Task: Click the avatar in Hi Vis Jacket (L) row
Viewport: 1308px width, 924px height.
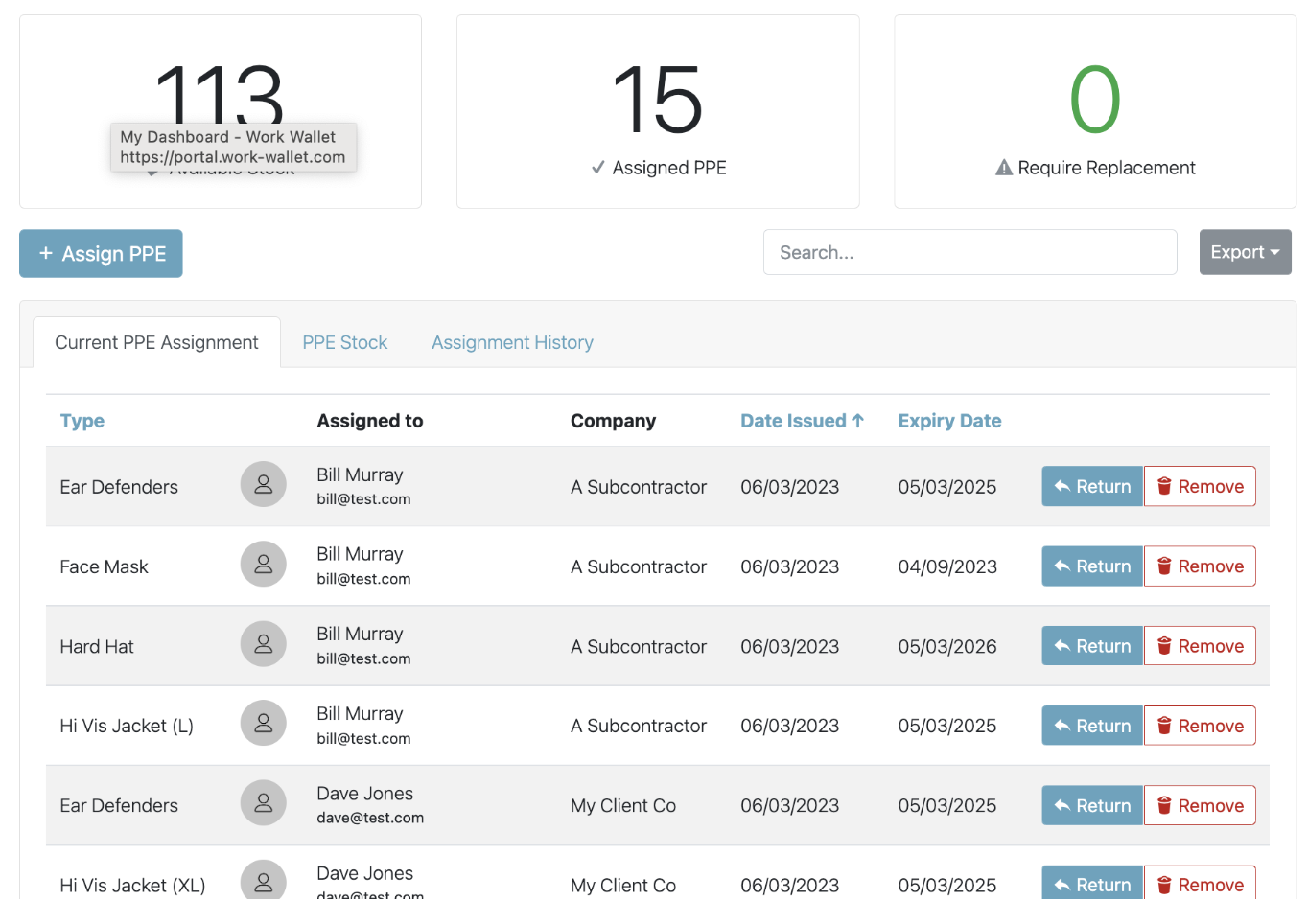Action: pos(263,724)
